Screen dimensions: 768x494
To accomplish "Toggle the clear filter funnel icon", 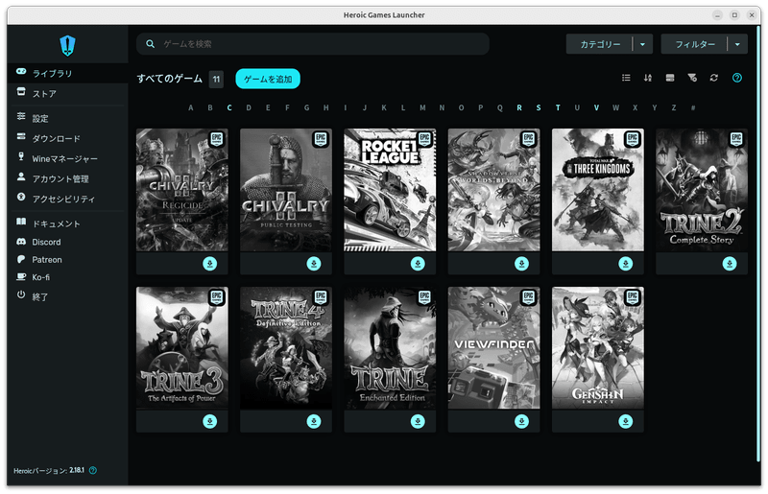I will (x=692, y=78).
